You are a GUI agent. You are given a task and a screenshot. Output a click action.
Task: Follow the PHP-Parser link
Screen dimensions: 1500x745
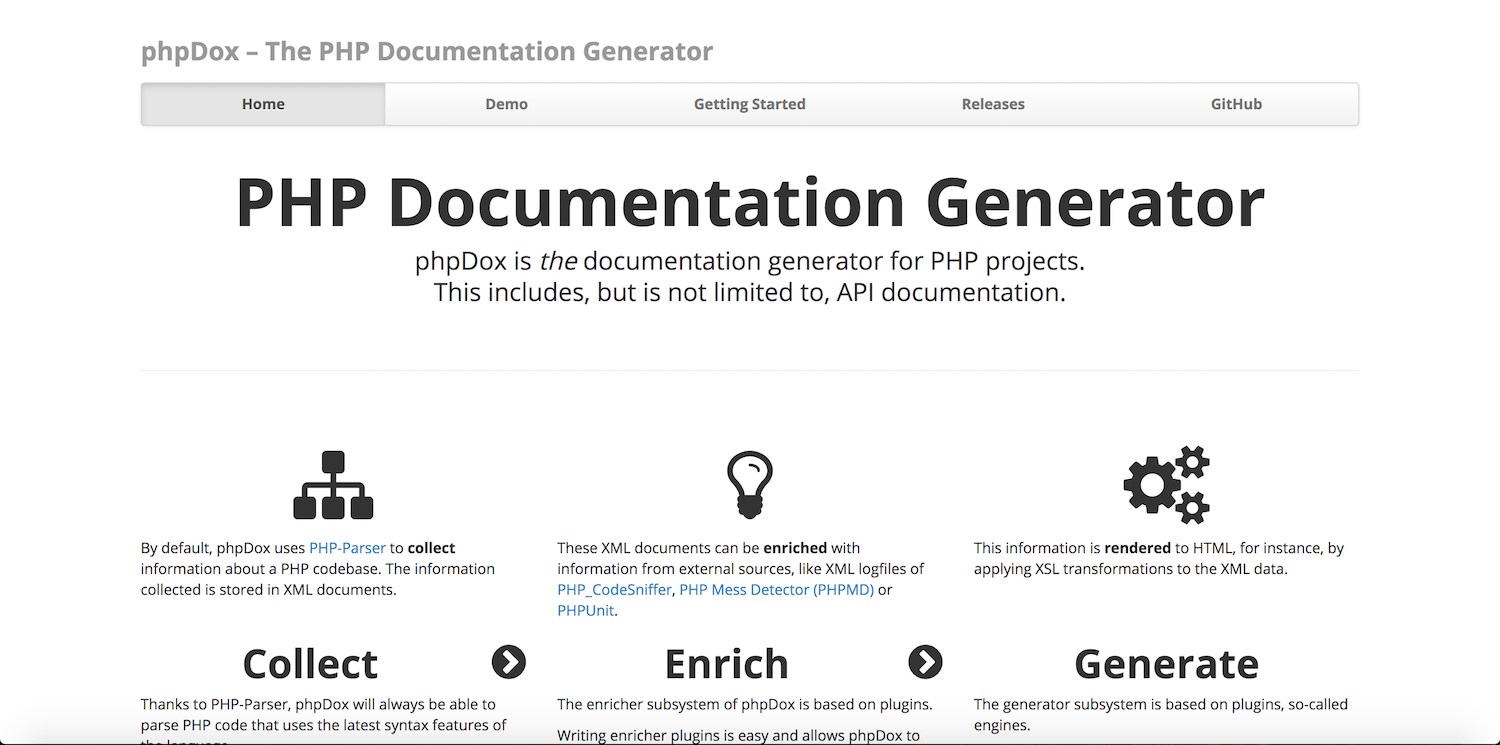click(x=347, y=548)
